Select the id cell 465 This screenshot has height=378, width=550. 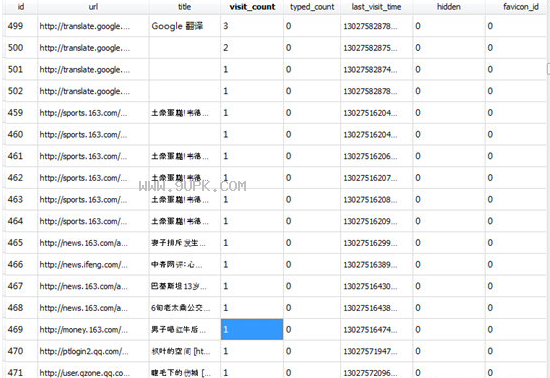(x=21, y=243)
